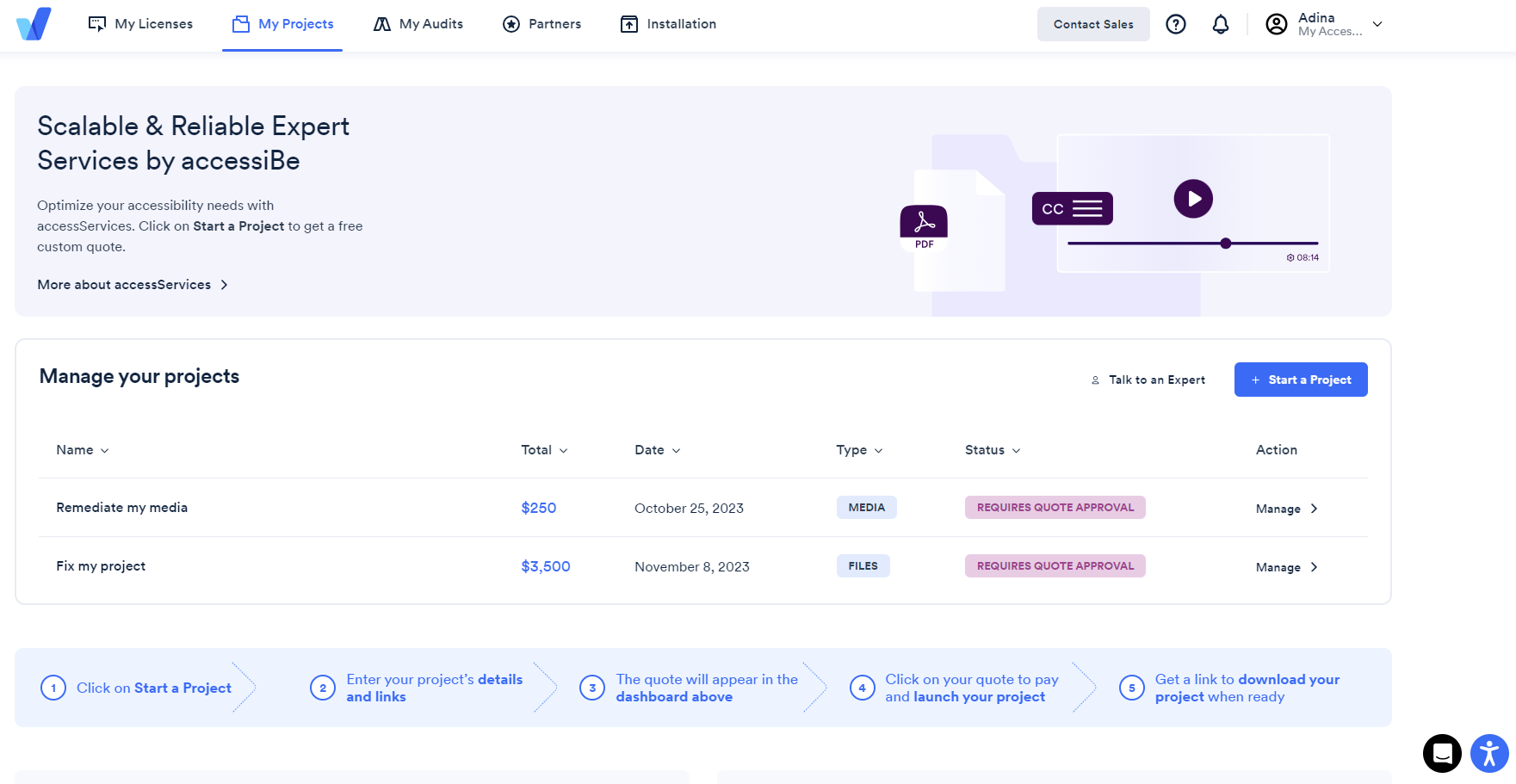The image size is (1516, 784).
Task: Click the video play button in the banner
Action: click(1193, 199)
